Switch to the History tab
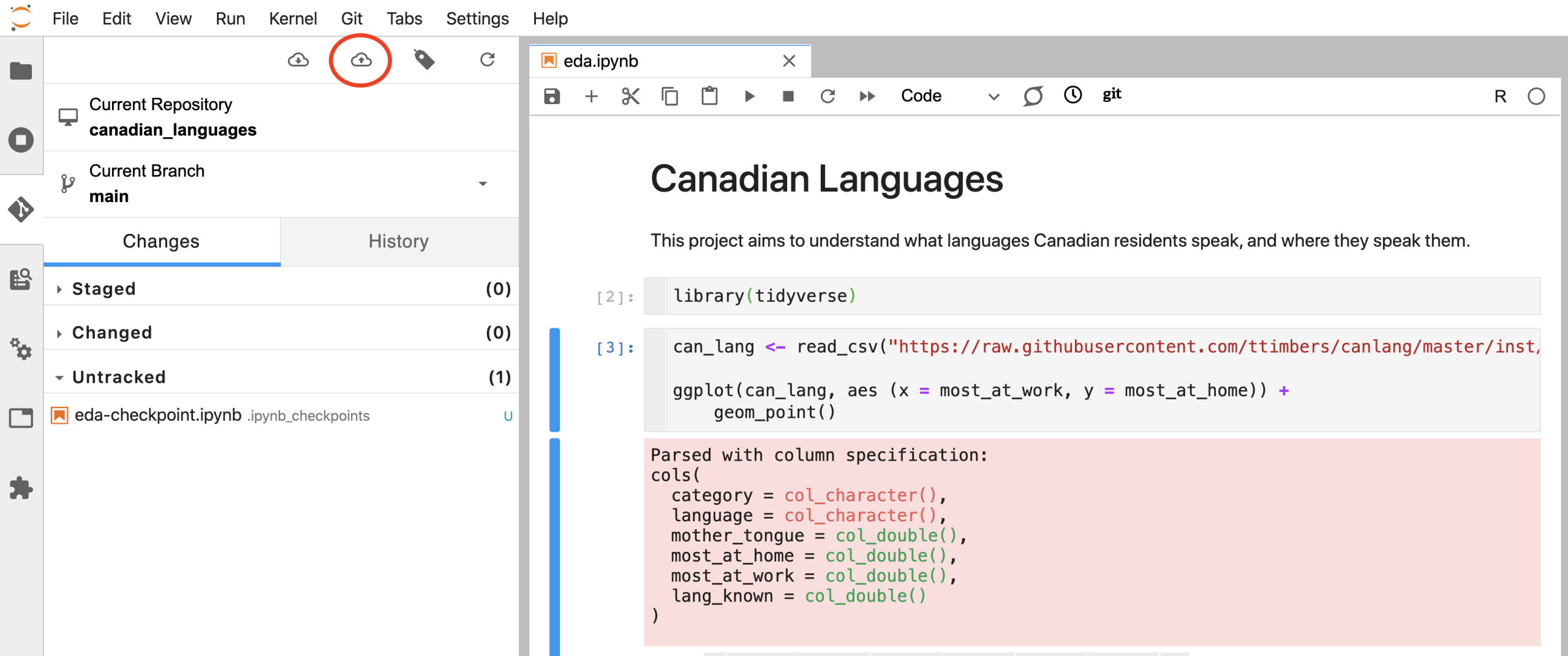1568x656 pixels. tap(398, 241)
